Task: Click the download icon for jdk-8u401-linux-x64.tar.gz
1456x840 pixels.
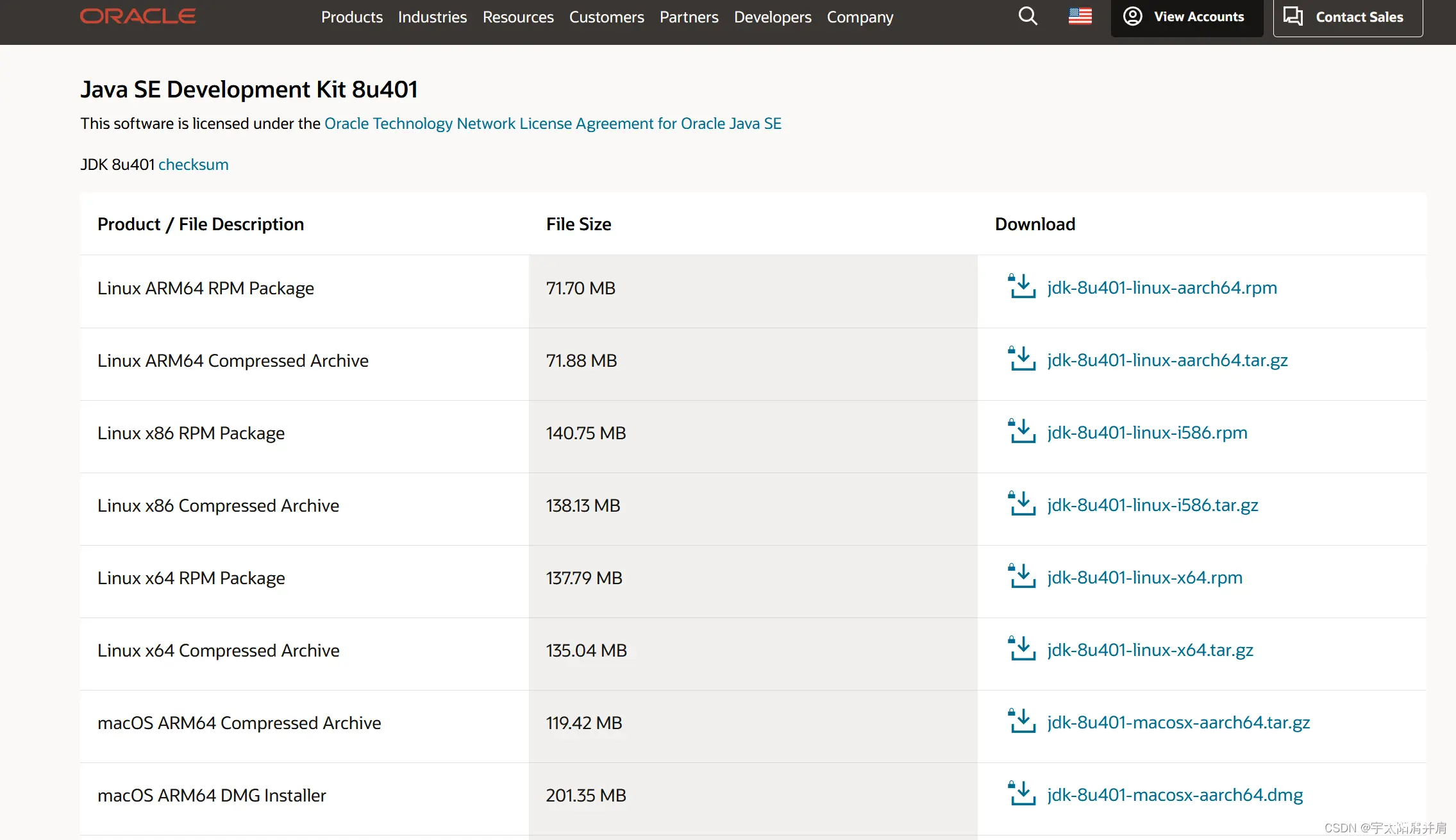Action: coord(1020,648)
